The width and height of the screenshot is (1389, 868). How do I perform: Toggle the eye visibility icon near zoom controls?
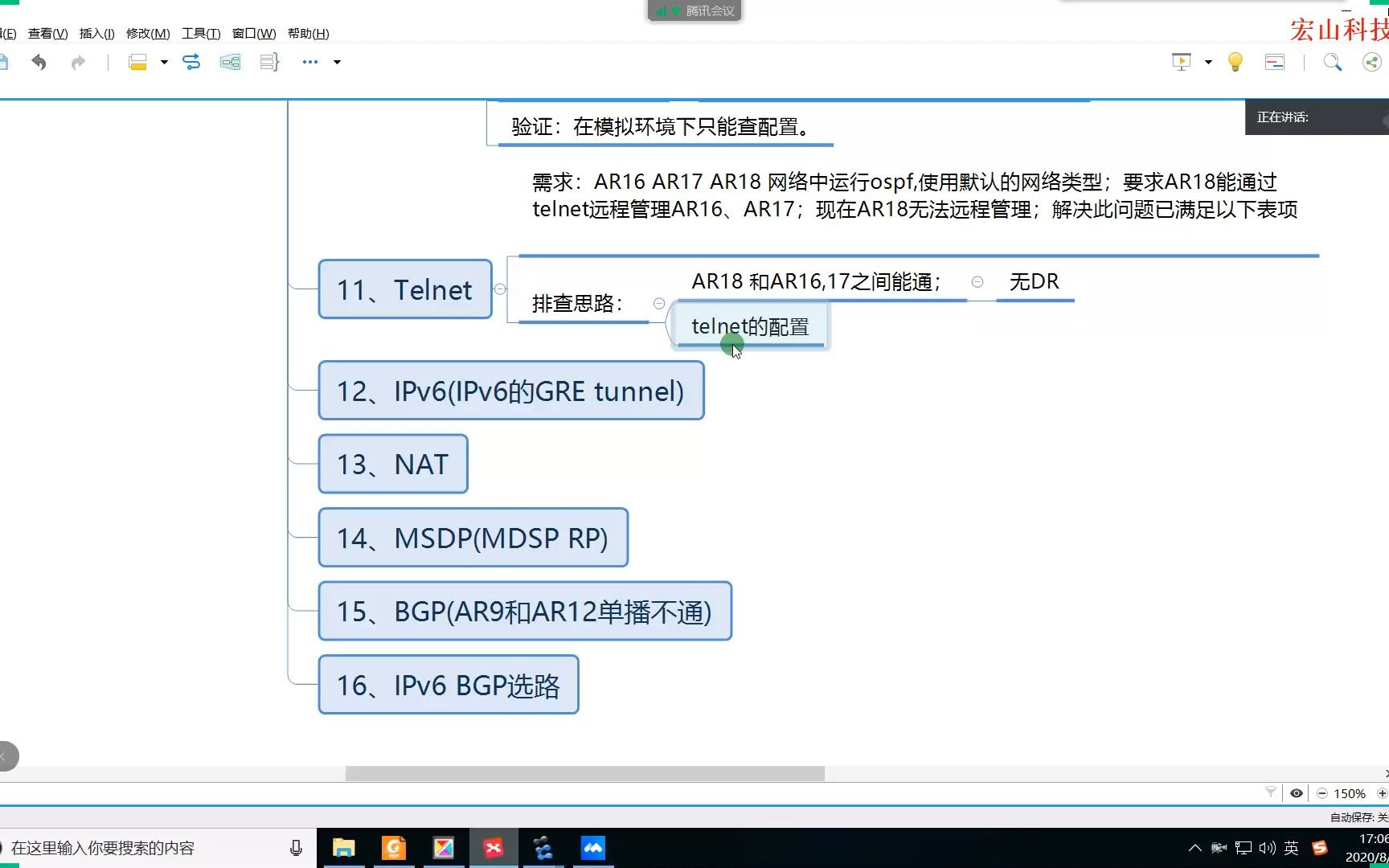point(1296,793)
